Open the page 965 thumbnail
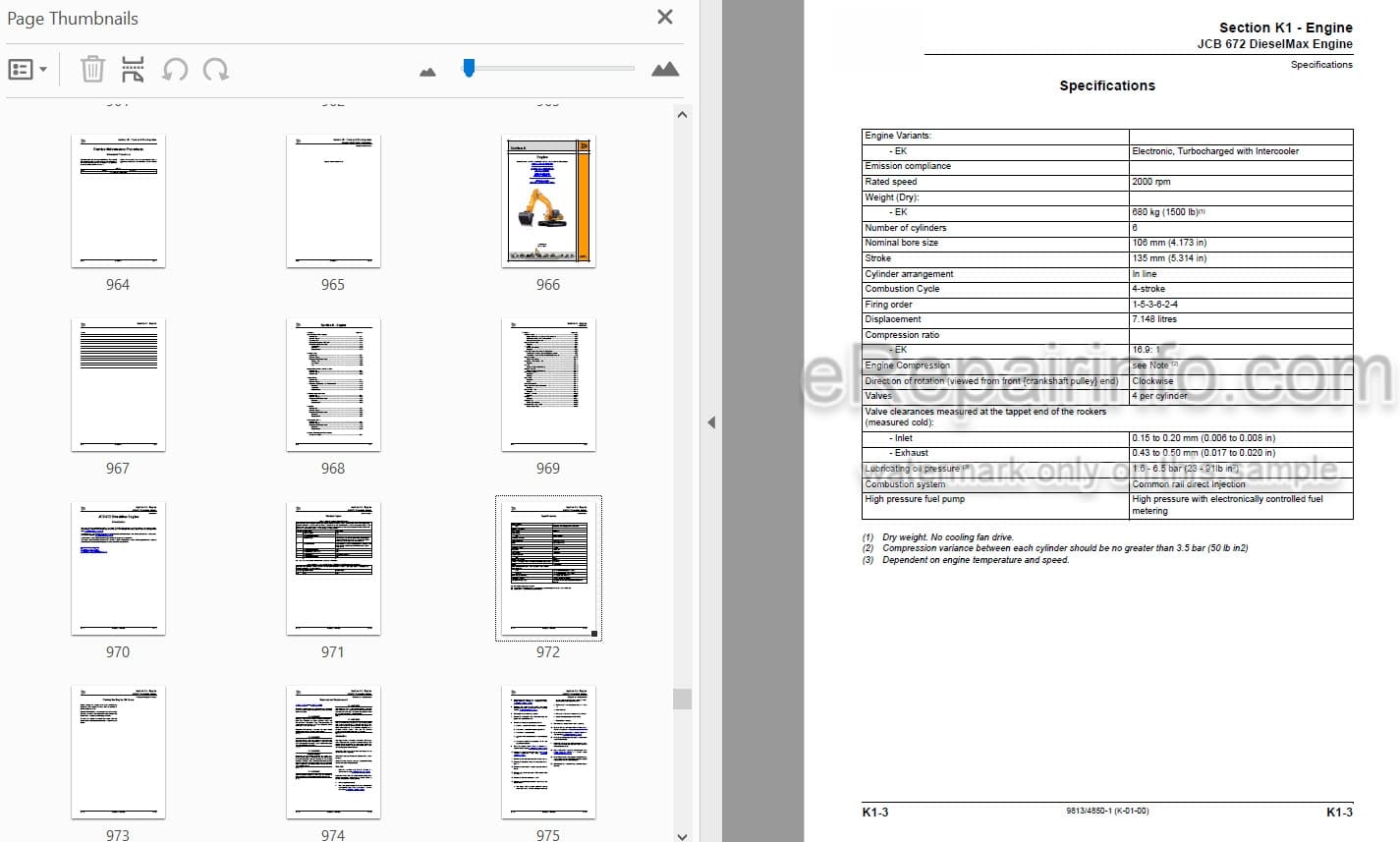Viewport: 1400px width, 842px height. coord(333,201)
